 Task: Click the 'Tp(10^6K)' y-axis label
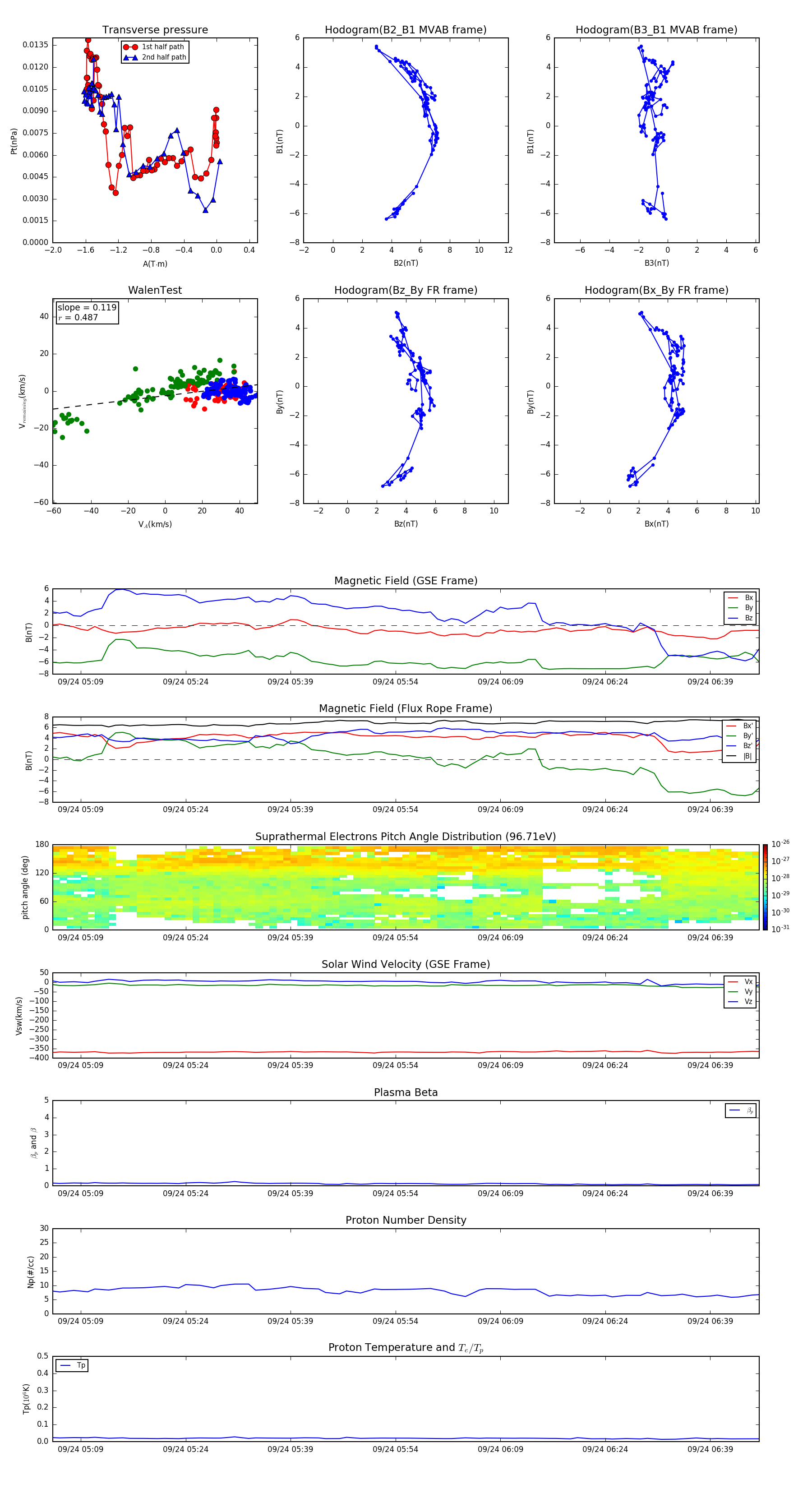click(x=26, y=1399)
